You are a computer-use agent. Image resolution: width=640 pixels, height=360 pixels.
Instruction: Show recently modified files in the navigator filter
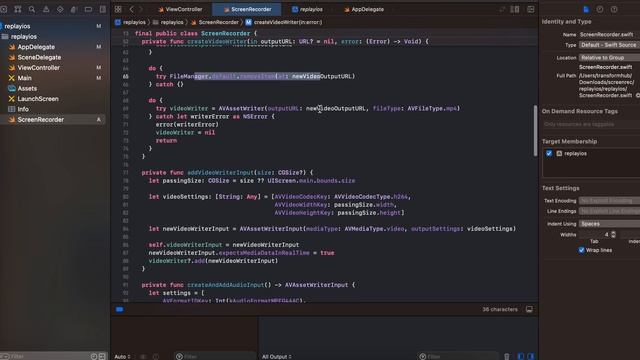(x=94, y=356)
